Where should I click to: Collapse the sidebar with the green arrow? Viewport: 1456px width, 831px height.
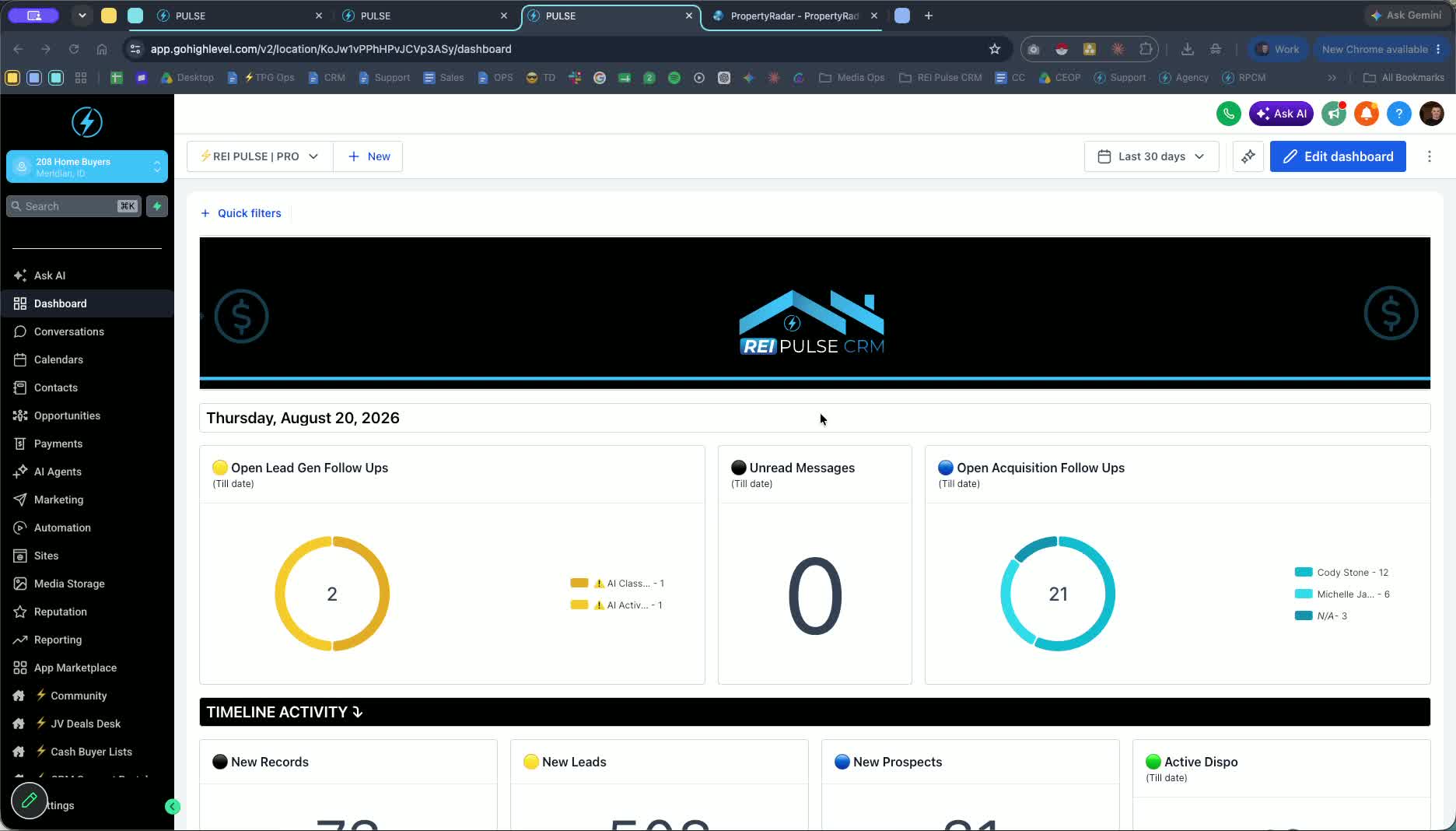tap(173, 807)
